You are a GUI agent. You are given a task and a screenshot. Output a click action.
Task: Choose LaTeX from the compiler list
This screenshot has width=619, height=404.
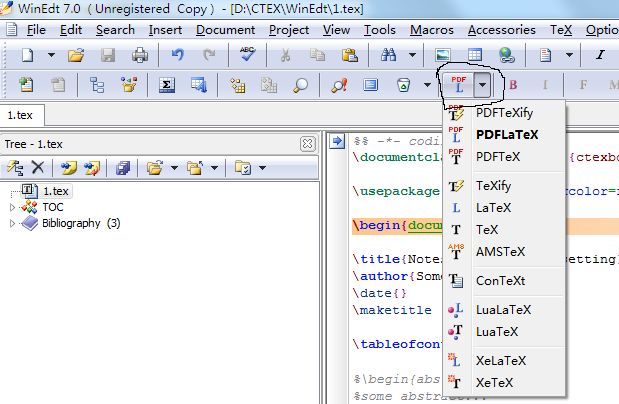click(505, 208)
